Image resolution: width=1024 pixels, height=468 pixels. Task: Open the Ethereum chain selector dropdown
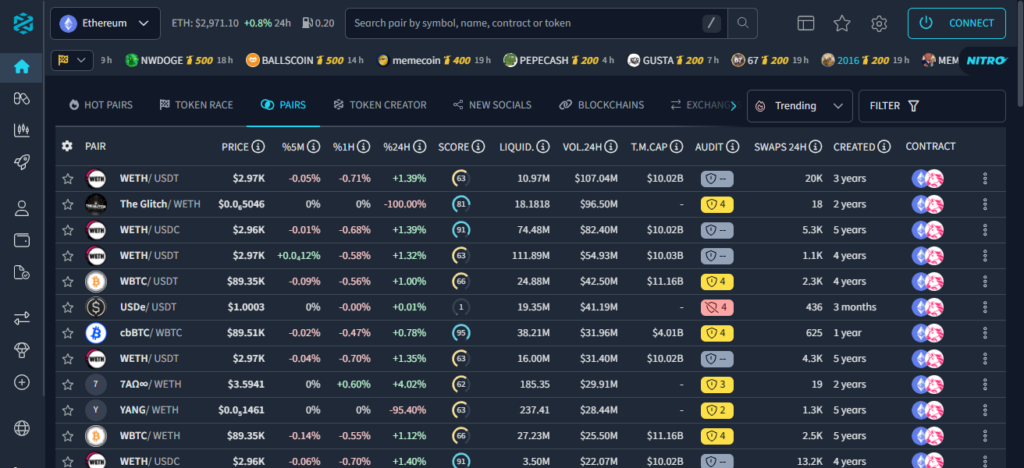105,23
